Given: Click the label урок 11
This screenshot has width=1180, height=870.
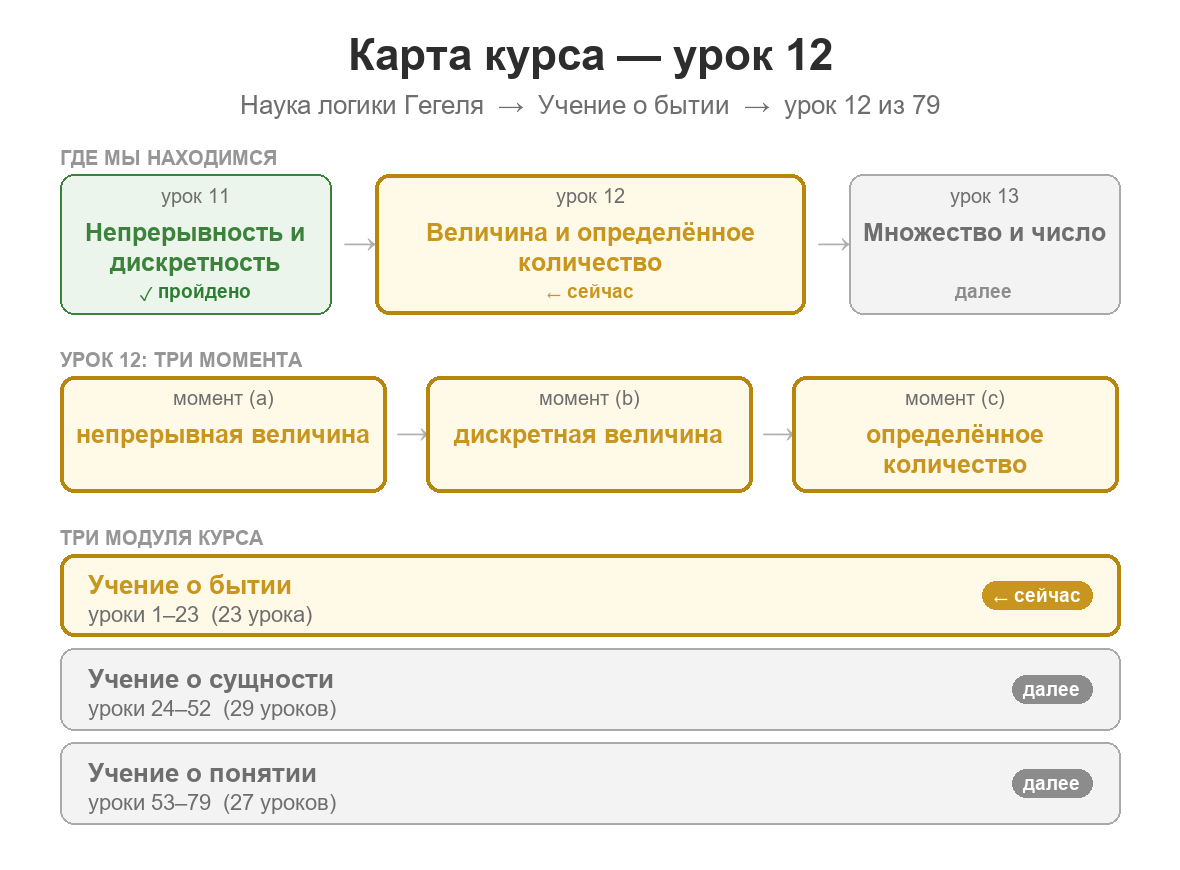Looking at the screenshot, I should [195, 196].
